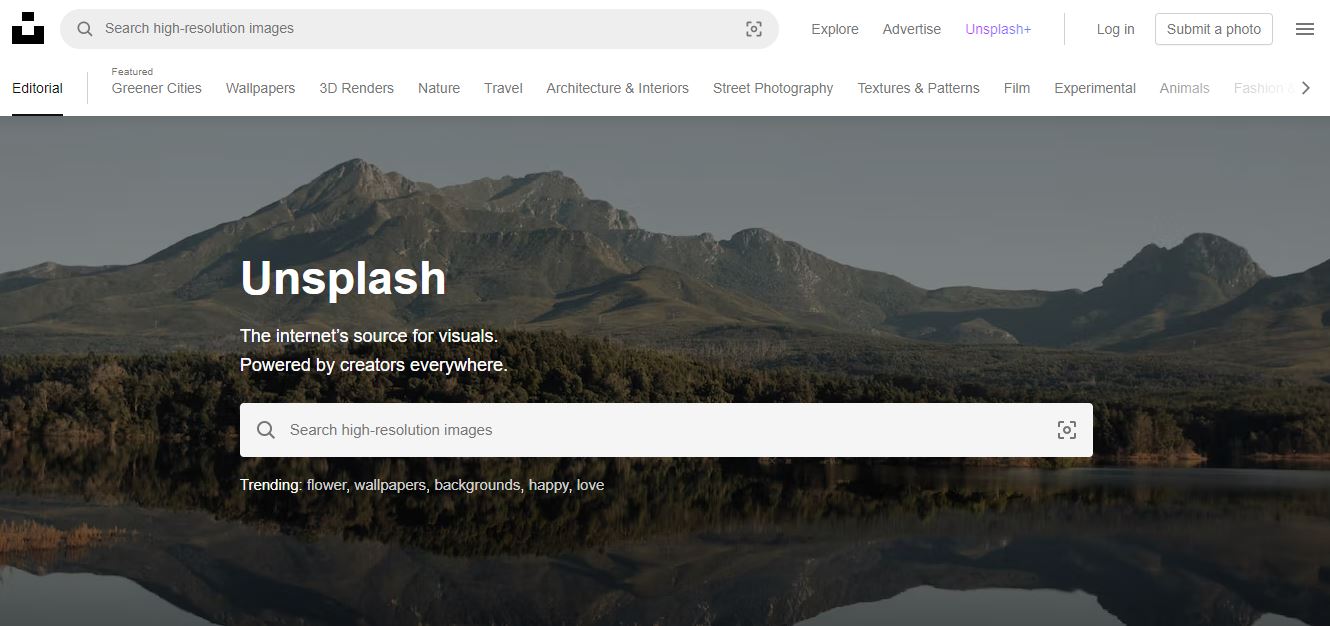Go to the Advertise page
This screenshot has width=1330, height=626.
click(x=911, y=29)
